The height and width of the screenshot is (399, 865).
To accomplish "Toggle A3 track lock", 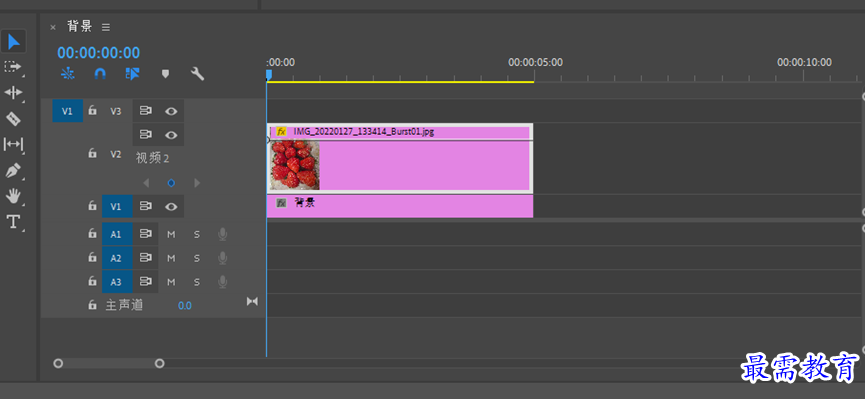I will pyautogui.click(x=93, y=281).
